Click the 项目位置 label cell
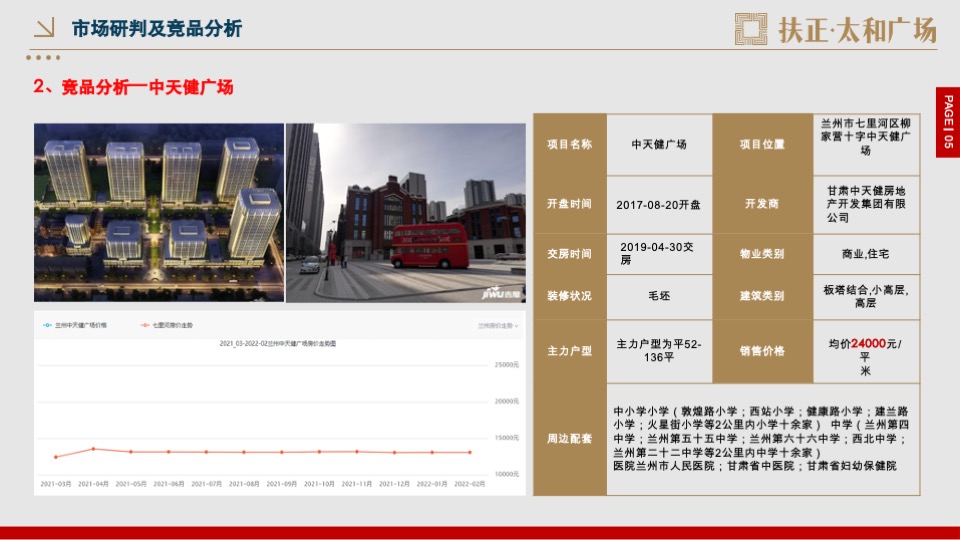The width and height of the screenshot is (960, 540). click(x=762, y=144)
